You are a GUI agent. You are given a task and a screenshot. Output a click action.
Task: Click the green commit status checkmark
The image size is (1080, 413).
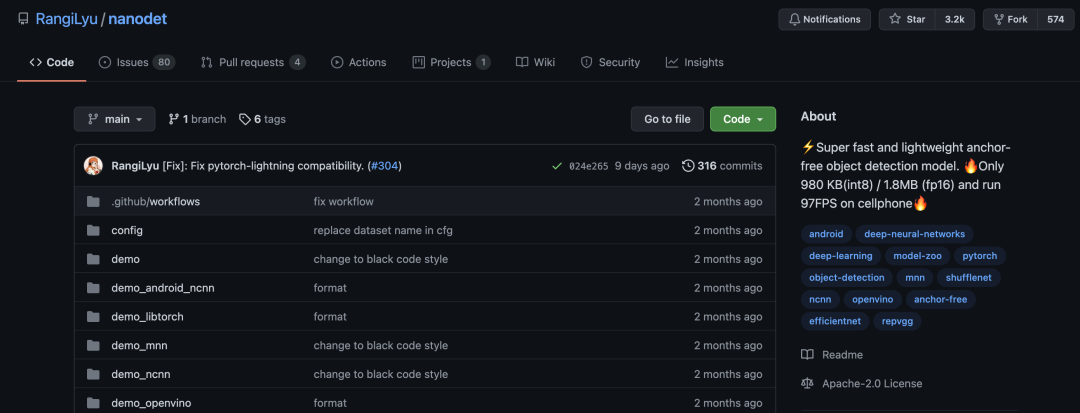click(x=557, y=166)
